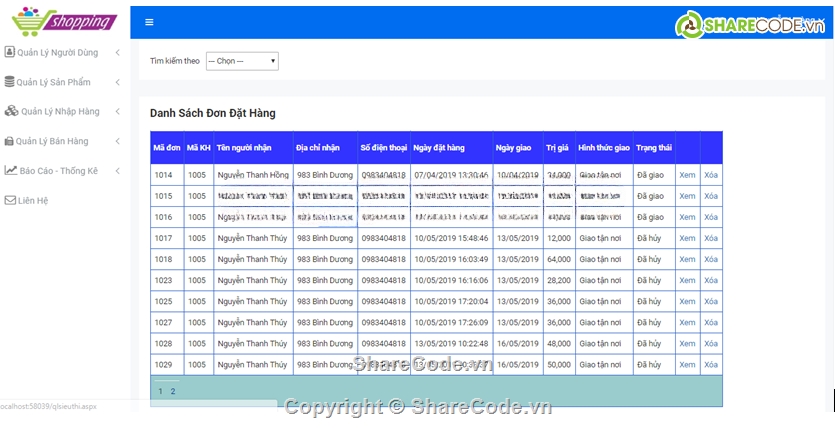Click value cell 64,000
The image size is (835, 428).
pyautogui.click(x=559, y=259)
